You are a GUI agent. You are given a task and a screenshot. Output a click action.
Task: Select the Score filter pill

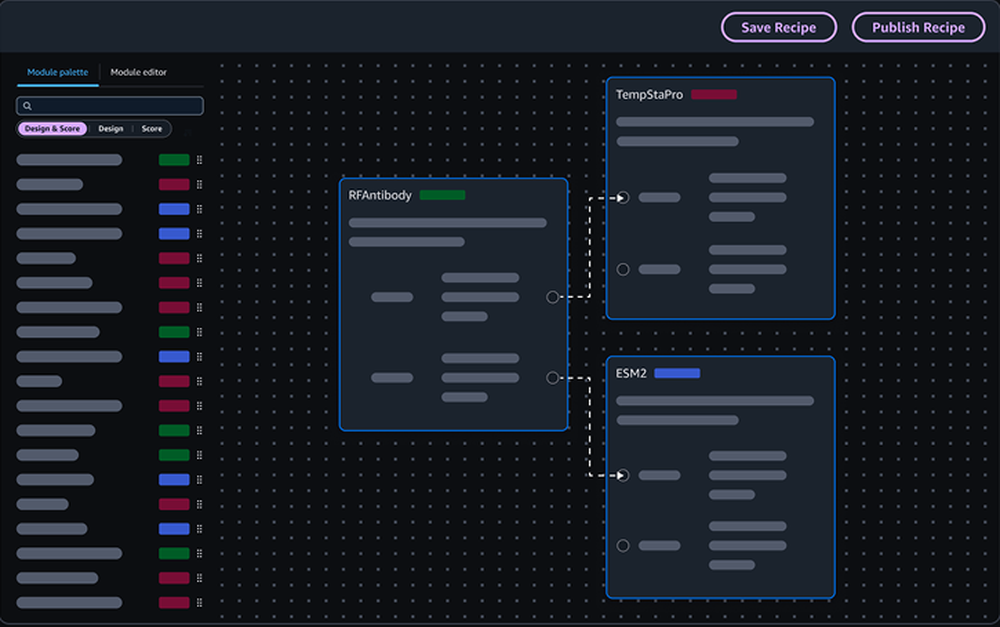pyautogui.click(x=152, y=129)
